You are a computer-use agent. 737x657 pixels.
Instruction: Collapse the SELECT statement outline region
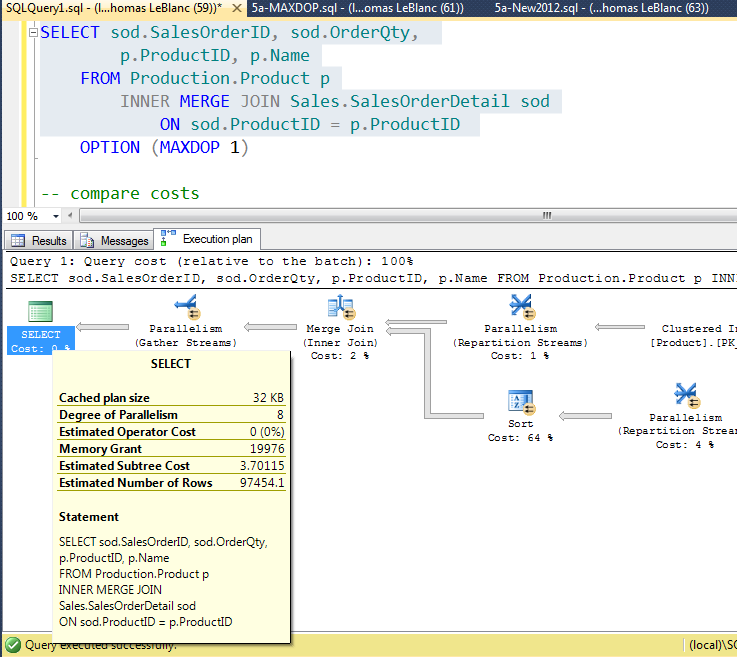click(33, 32)
